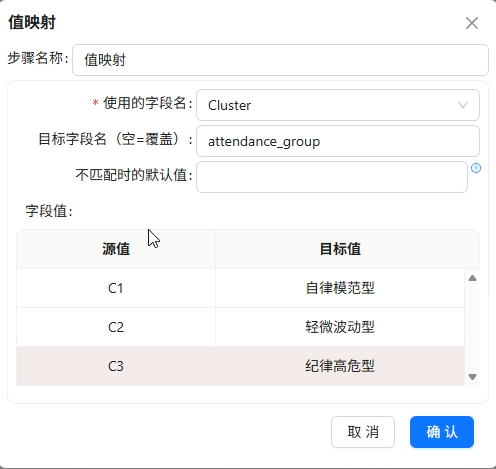Click the 源值 column header
The height and width of the screenshot is (469, 496).
tap(116, 249)
